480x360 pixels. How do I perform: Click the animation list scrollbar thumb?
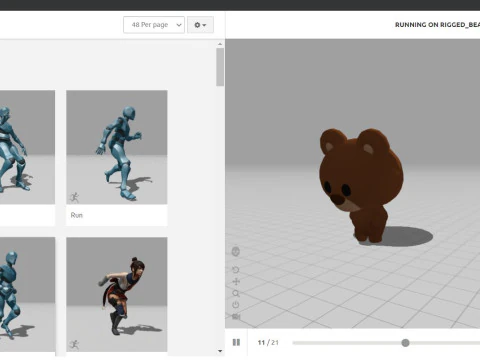(220, 67)
